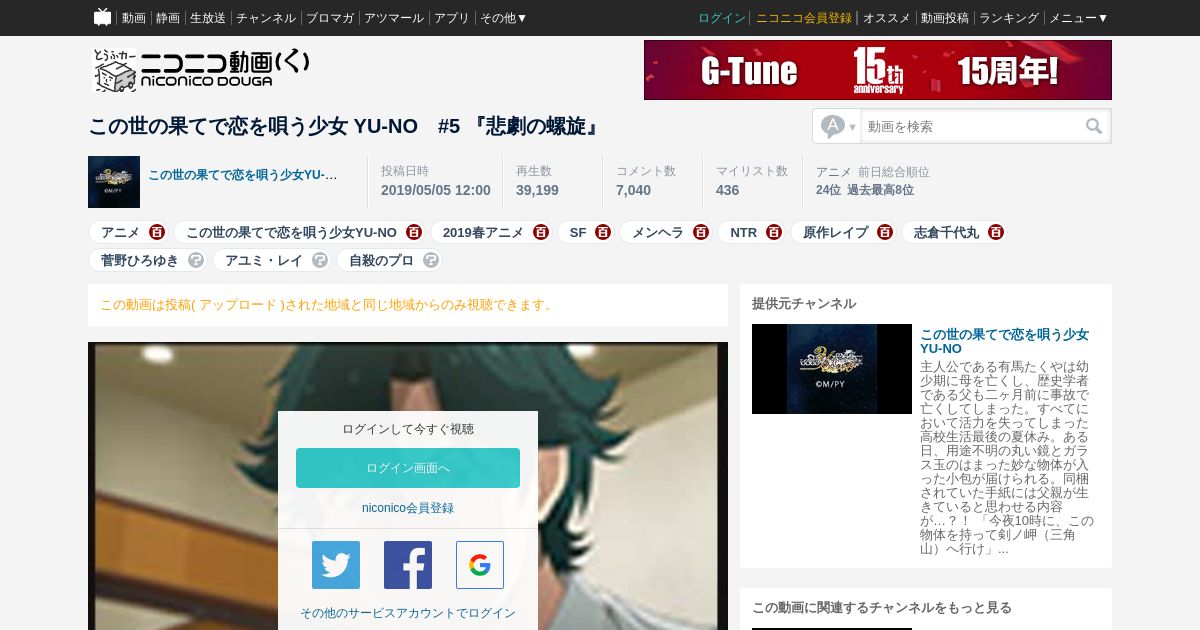Select the 菅野ひろゆき tag

tap(140, 260)
